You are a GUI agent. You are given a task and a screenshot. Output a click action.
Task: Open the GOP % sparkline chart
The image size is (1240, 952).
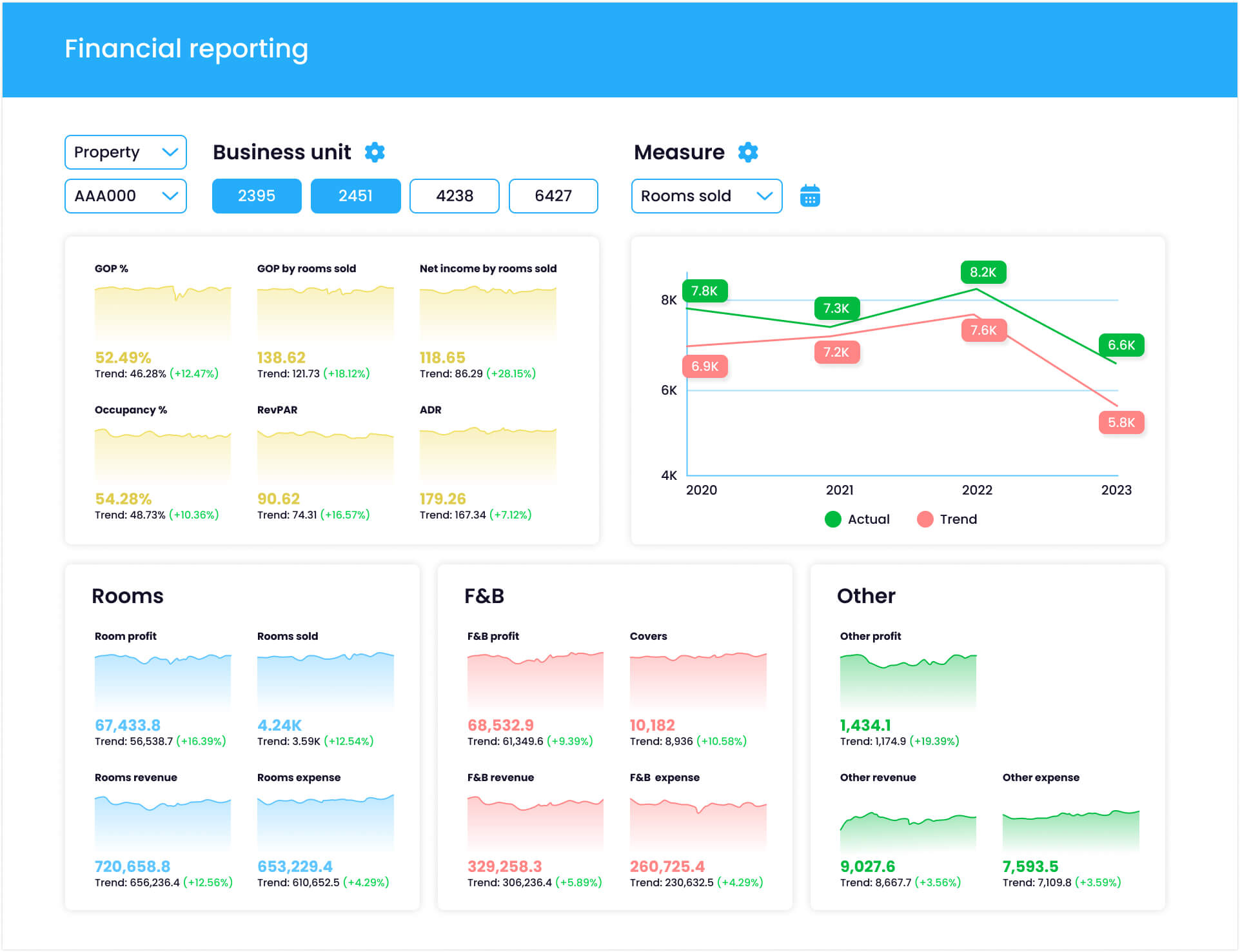(162, 312)
